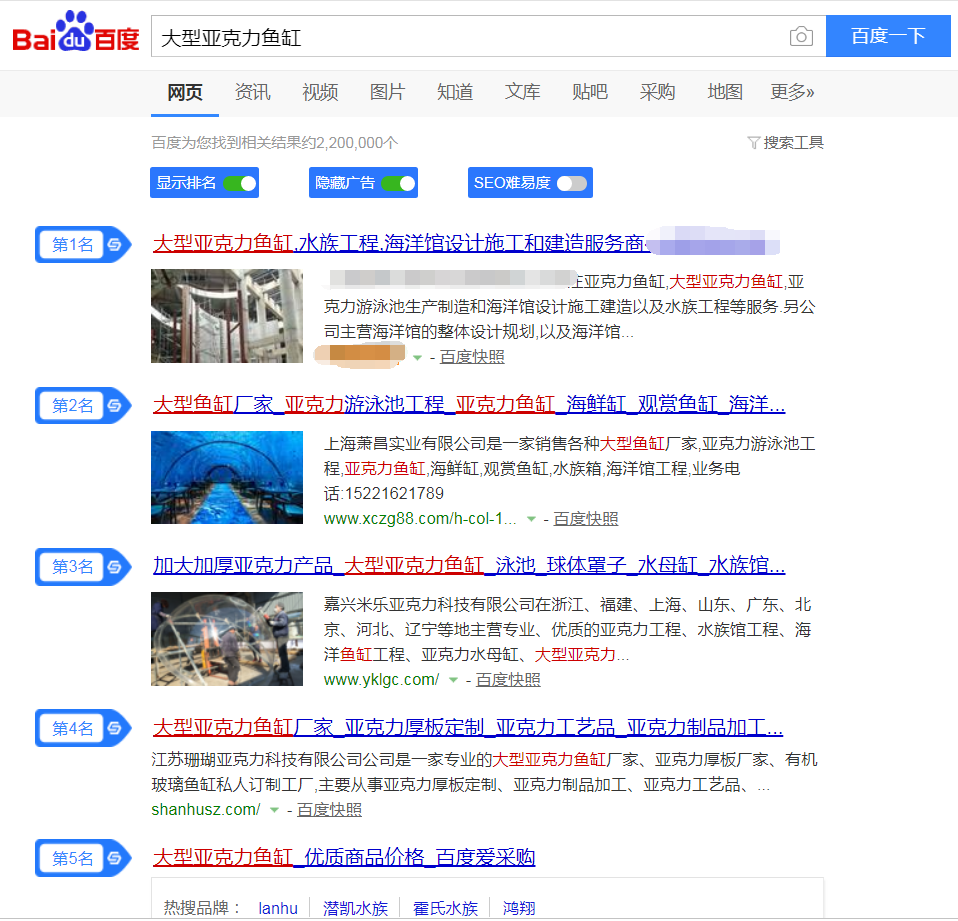Expand dropdown arrow beside shanhusz.com URL

pyautogui.click(x=274, y=810)
